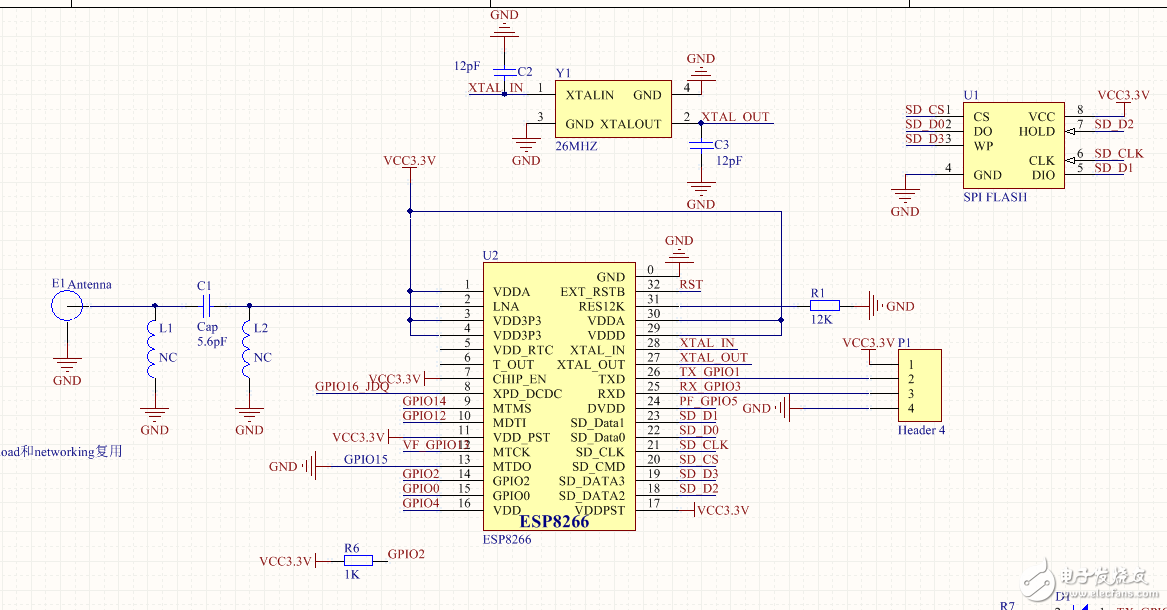
Task: Select the Header 4 connector P1
Action: click(920, 386)
